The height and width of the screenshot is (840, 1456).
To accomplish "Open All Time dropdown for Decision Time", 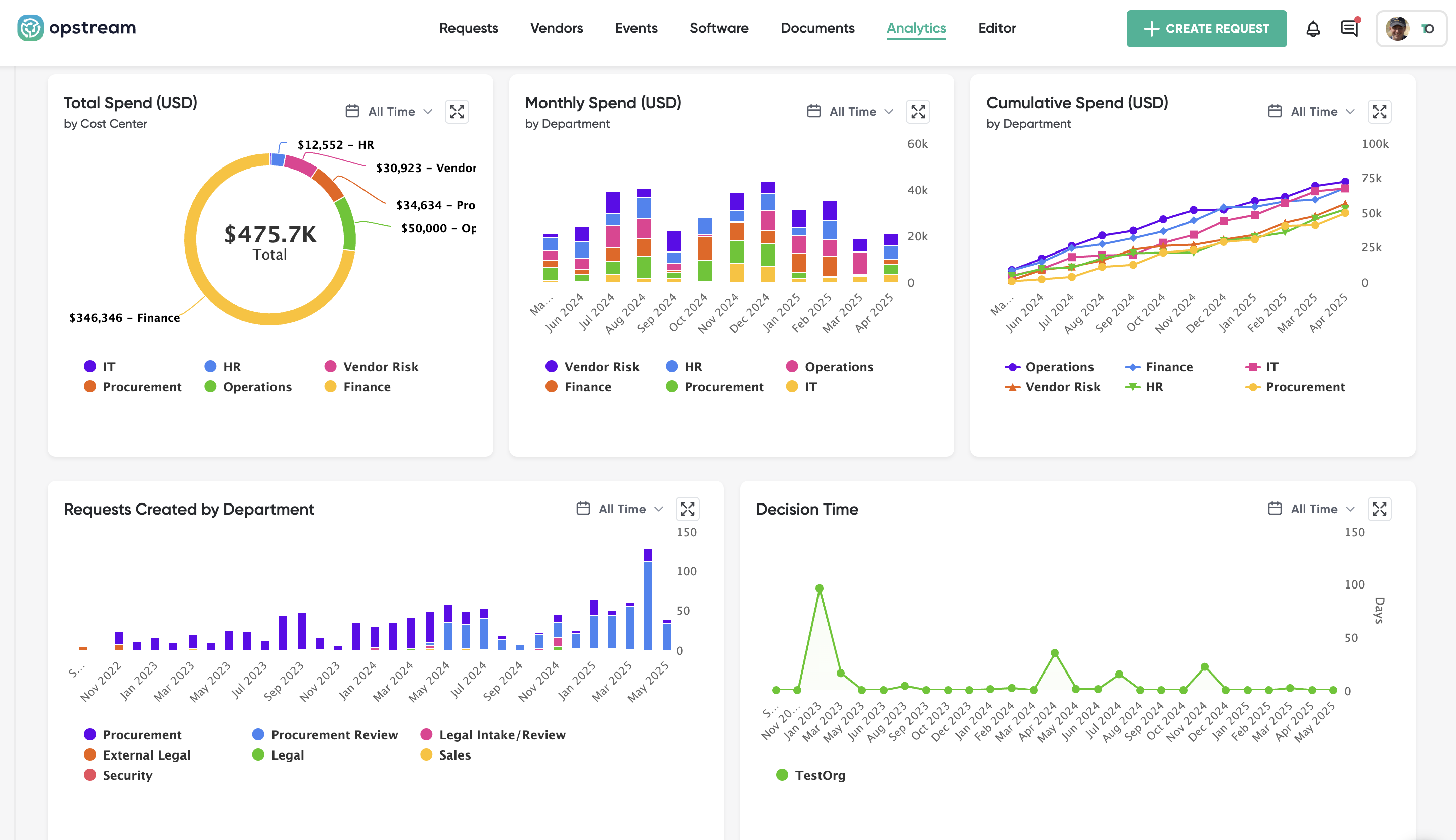I will point(1314,509).
